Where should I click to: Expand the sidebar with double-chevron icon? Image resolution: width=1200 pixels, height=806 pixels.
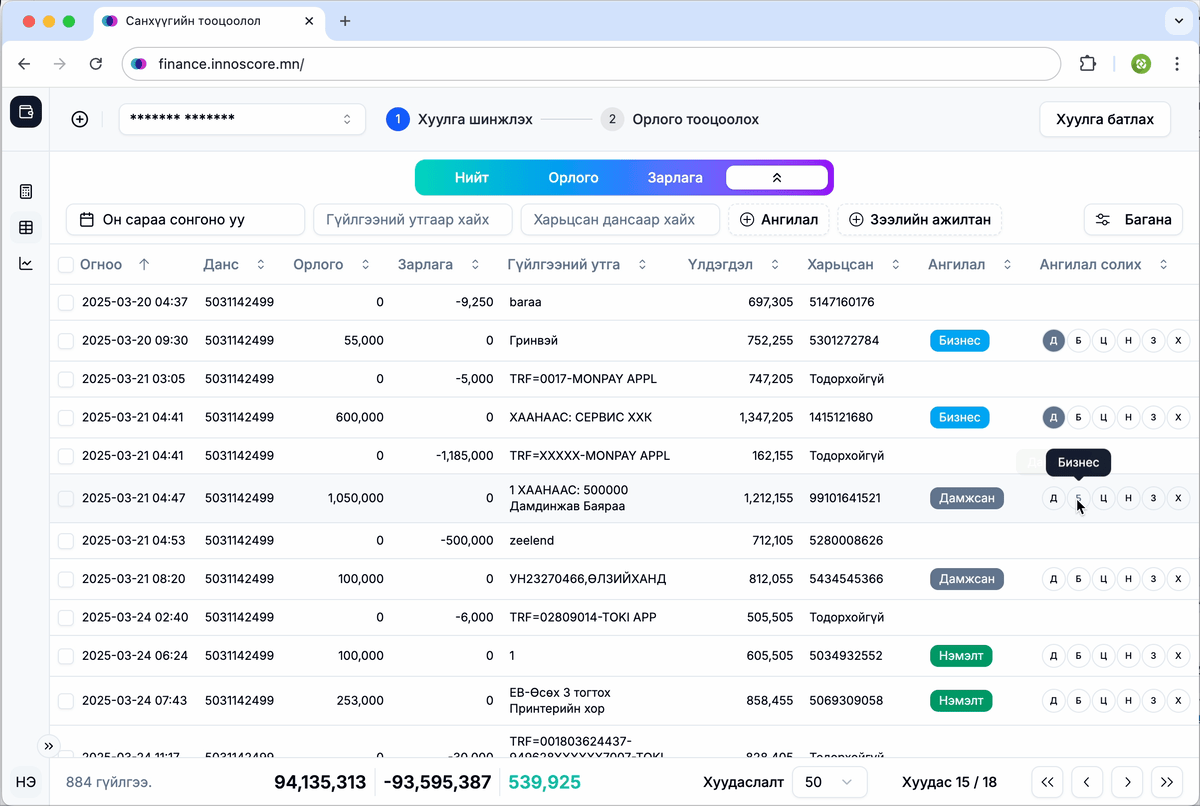click(48, 746)
